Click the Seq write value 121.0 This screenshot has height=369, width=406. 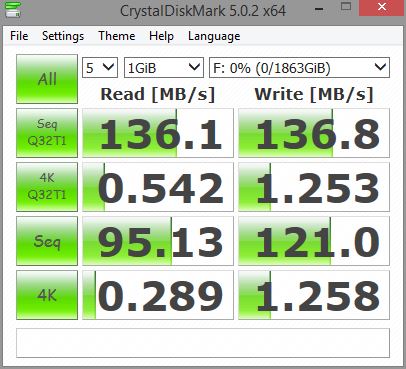[x=314, y=241]
